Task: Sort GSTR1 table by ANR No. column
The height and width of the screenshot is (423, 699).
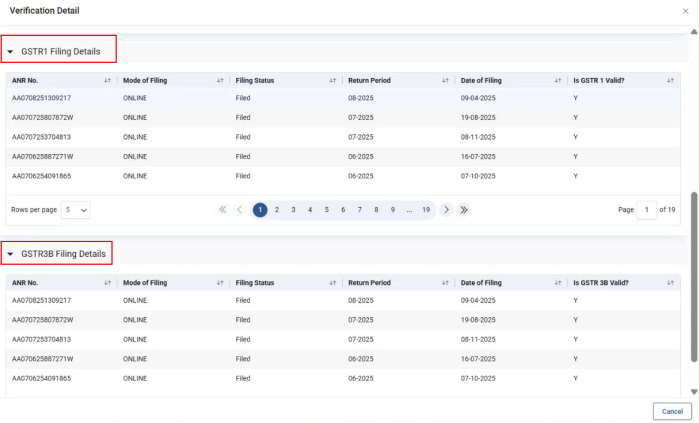Action: 107,79
